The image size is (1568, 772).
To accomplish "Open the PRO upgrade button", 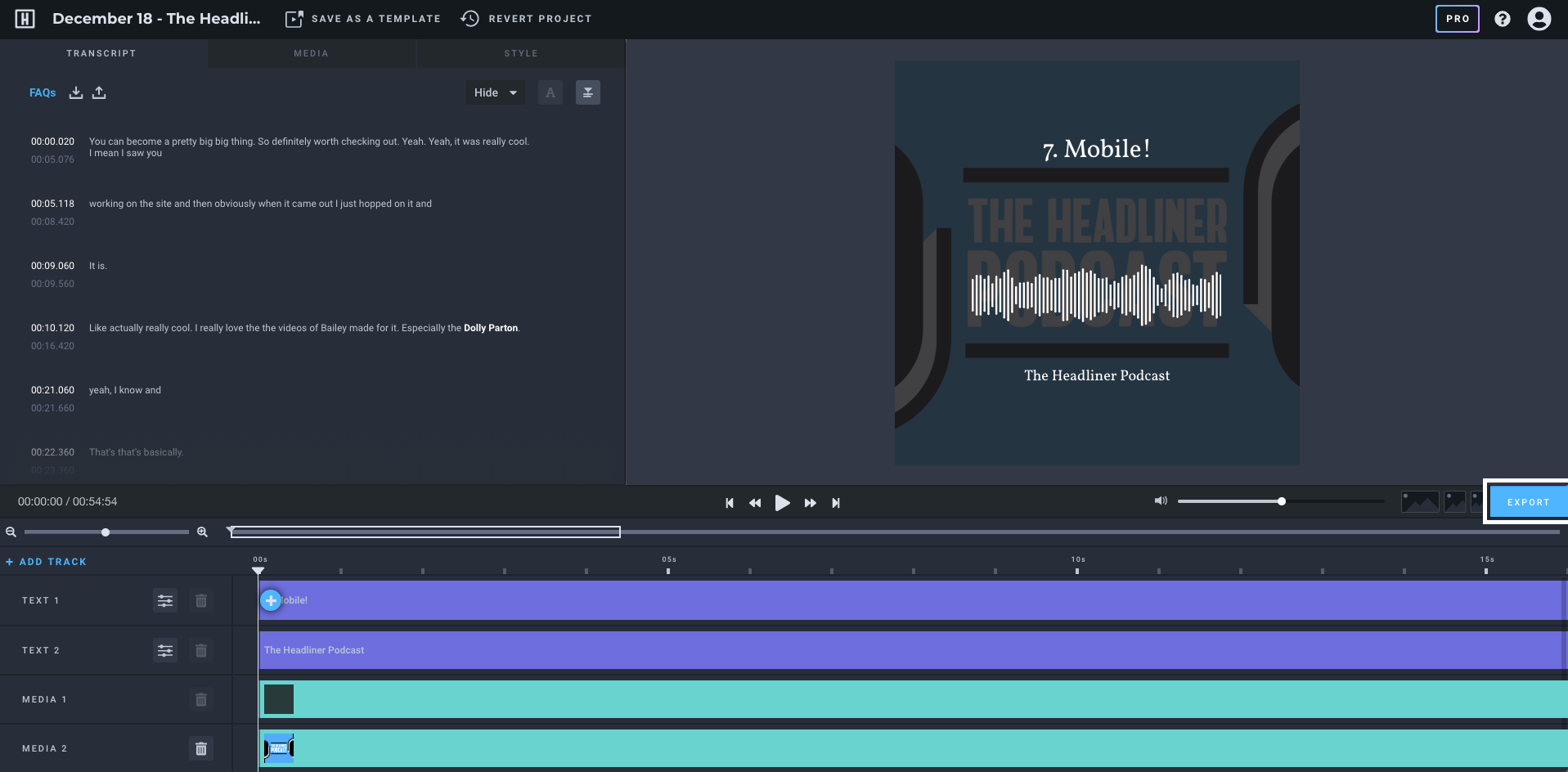I will point(1457,19).
